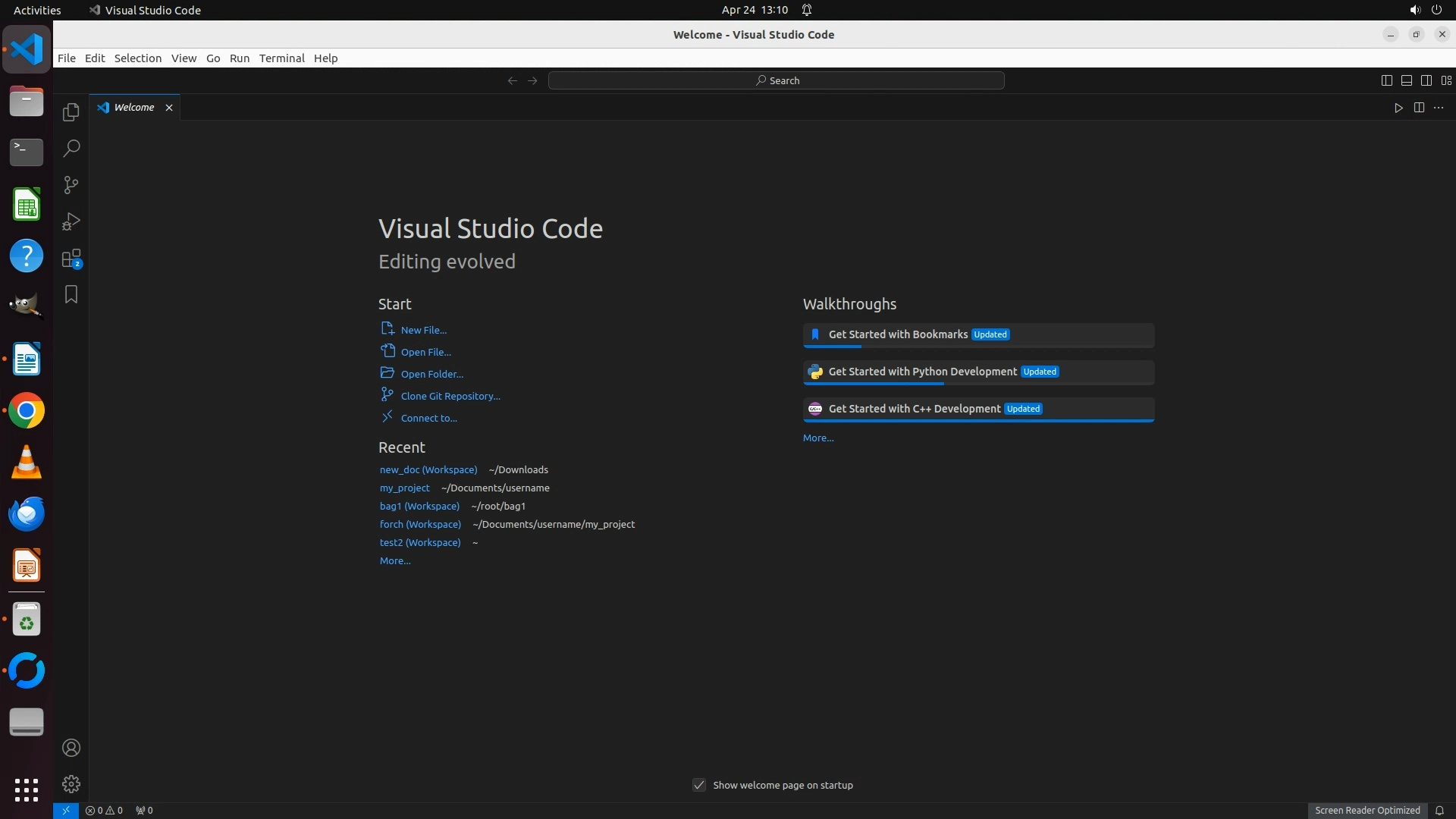
Task: Open the Run and Debug view
Action: [71, 221]
